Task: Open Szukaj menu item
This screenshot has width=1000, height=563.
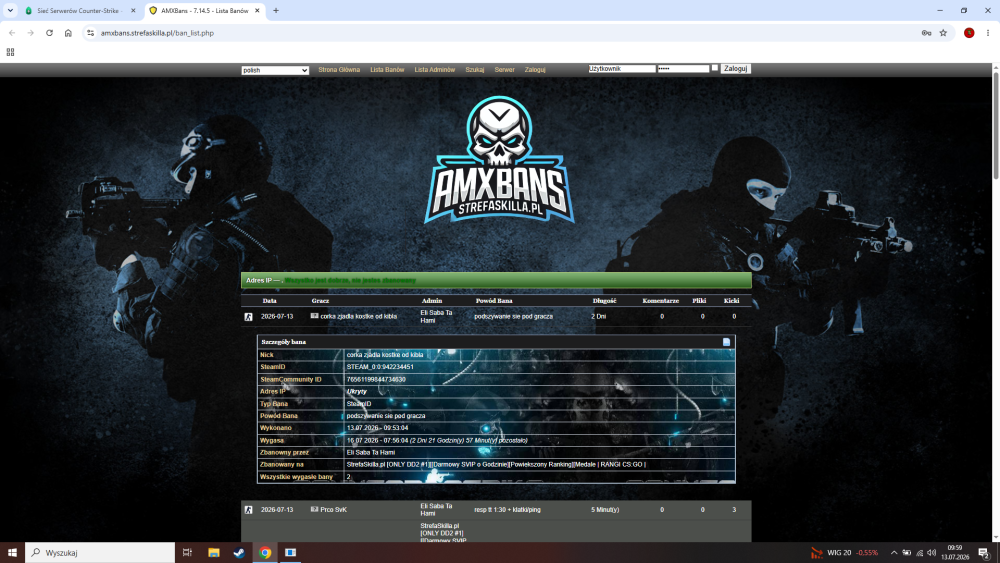Action: tap(474, 69)
